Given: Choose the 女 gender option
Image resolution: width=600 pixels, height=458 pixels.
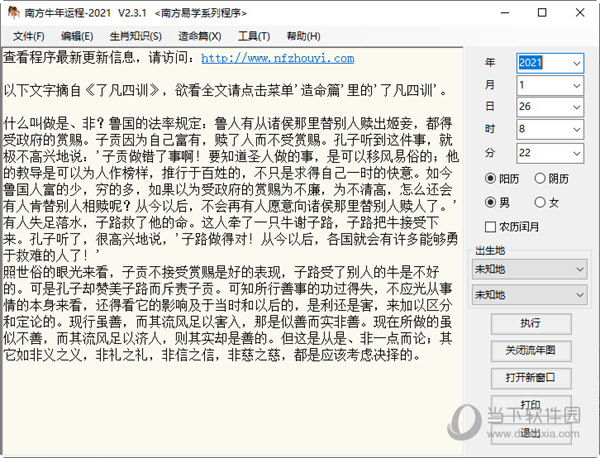Looking at the screenshot, I should [543, 203].
